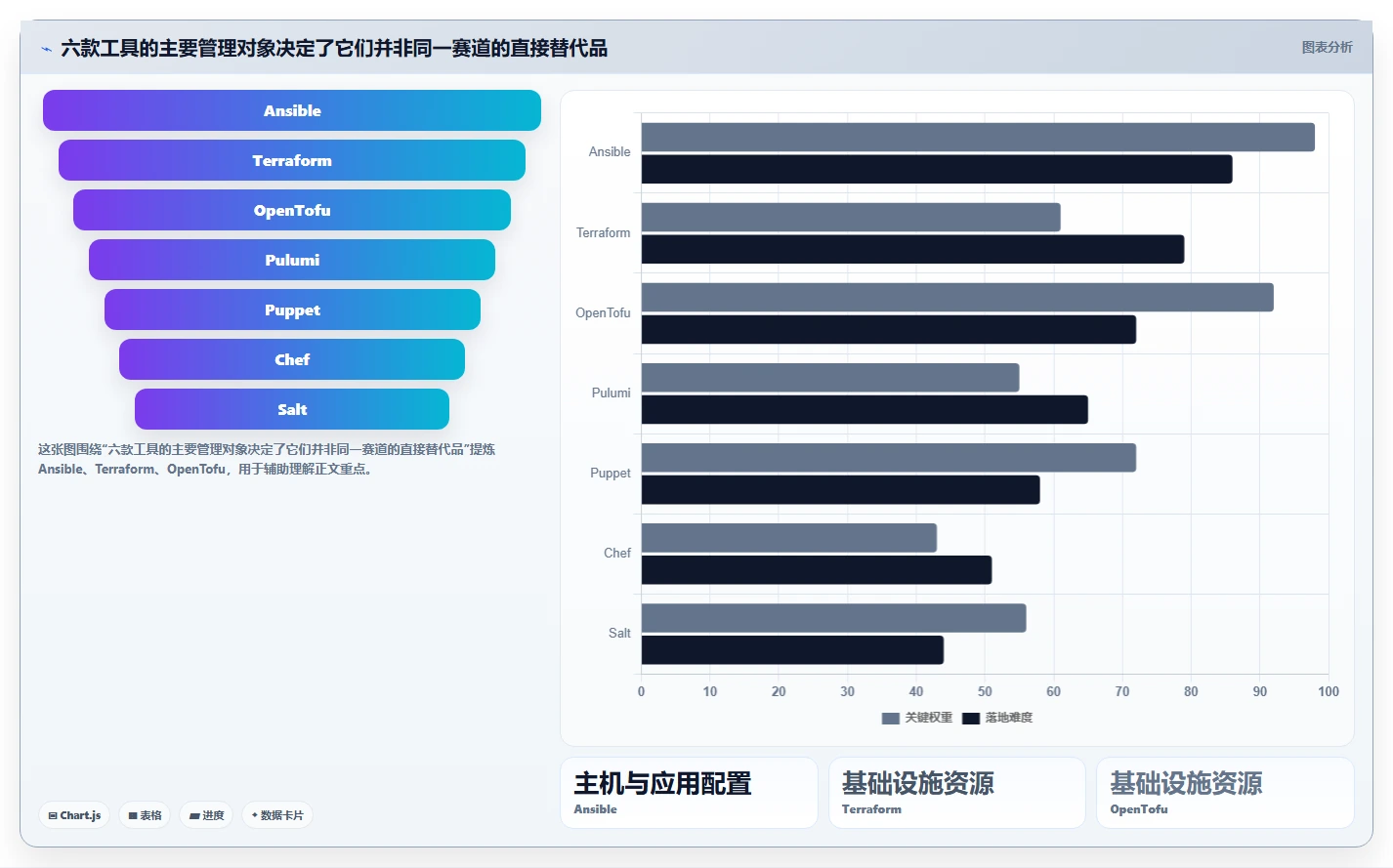This screenshot has width=1393, height=868.
Task: Click the x-axis tick label 30
Action: coord(847,691)
